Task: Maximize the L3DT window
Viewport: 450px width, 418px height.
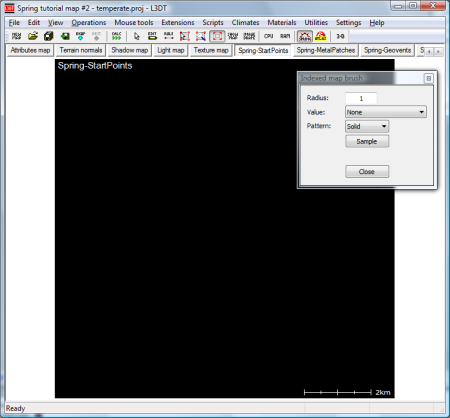Action: [413, 6]
